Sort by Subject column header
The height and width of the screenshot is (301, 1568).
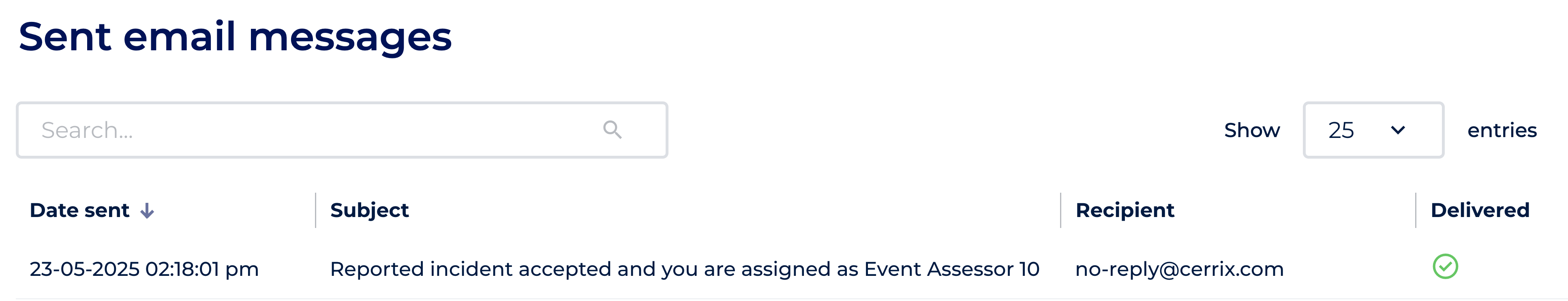(369, 210)
